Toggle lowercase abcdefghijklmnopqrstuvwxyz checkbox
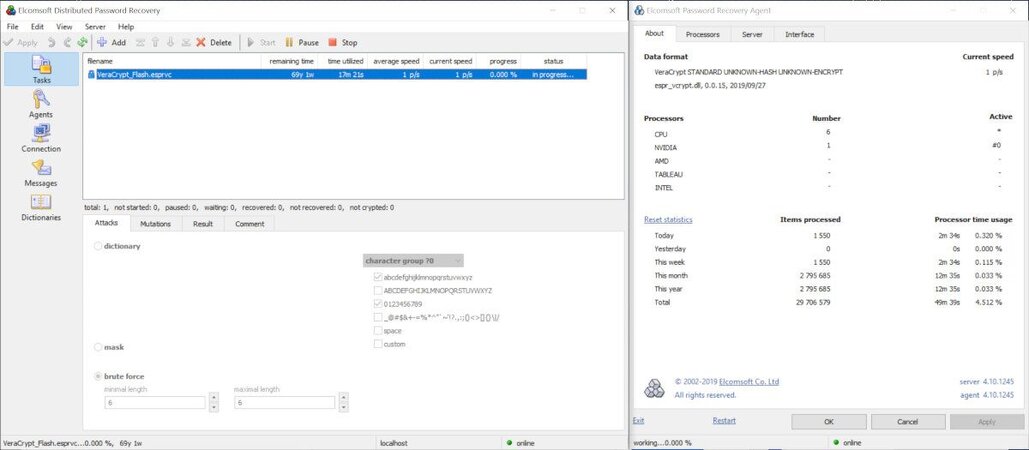Image resolution: width=1029 pixels, height=450 pixels. pyautogui.click(x=377, y=277)
